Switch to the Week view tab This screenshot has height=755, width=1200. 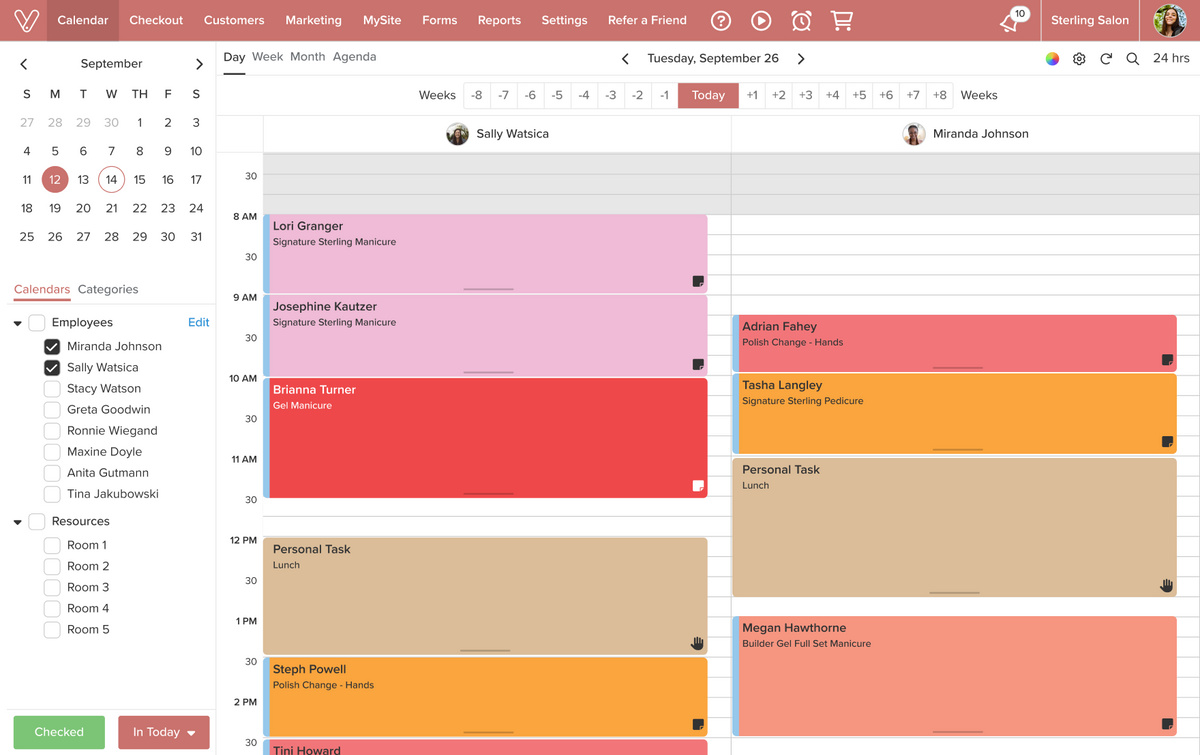[x=267, y=57]
